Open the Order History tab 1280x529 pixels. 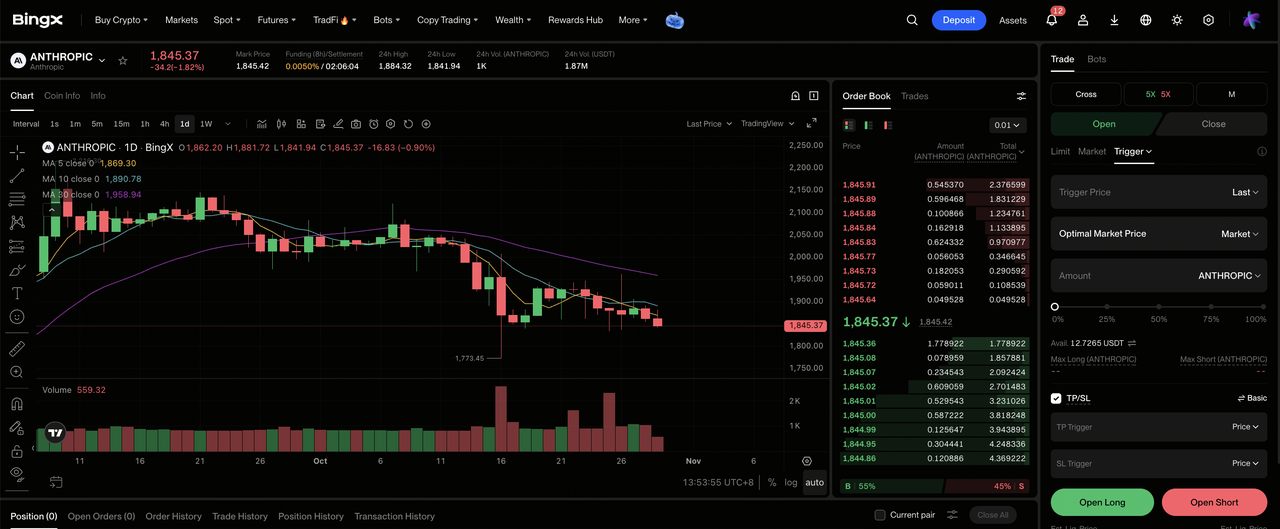(173, 516)
